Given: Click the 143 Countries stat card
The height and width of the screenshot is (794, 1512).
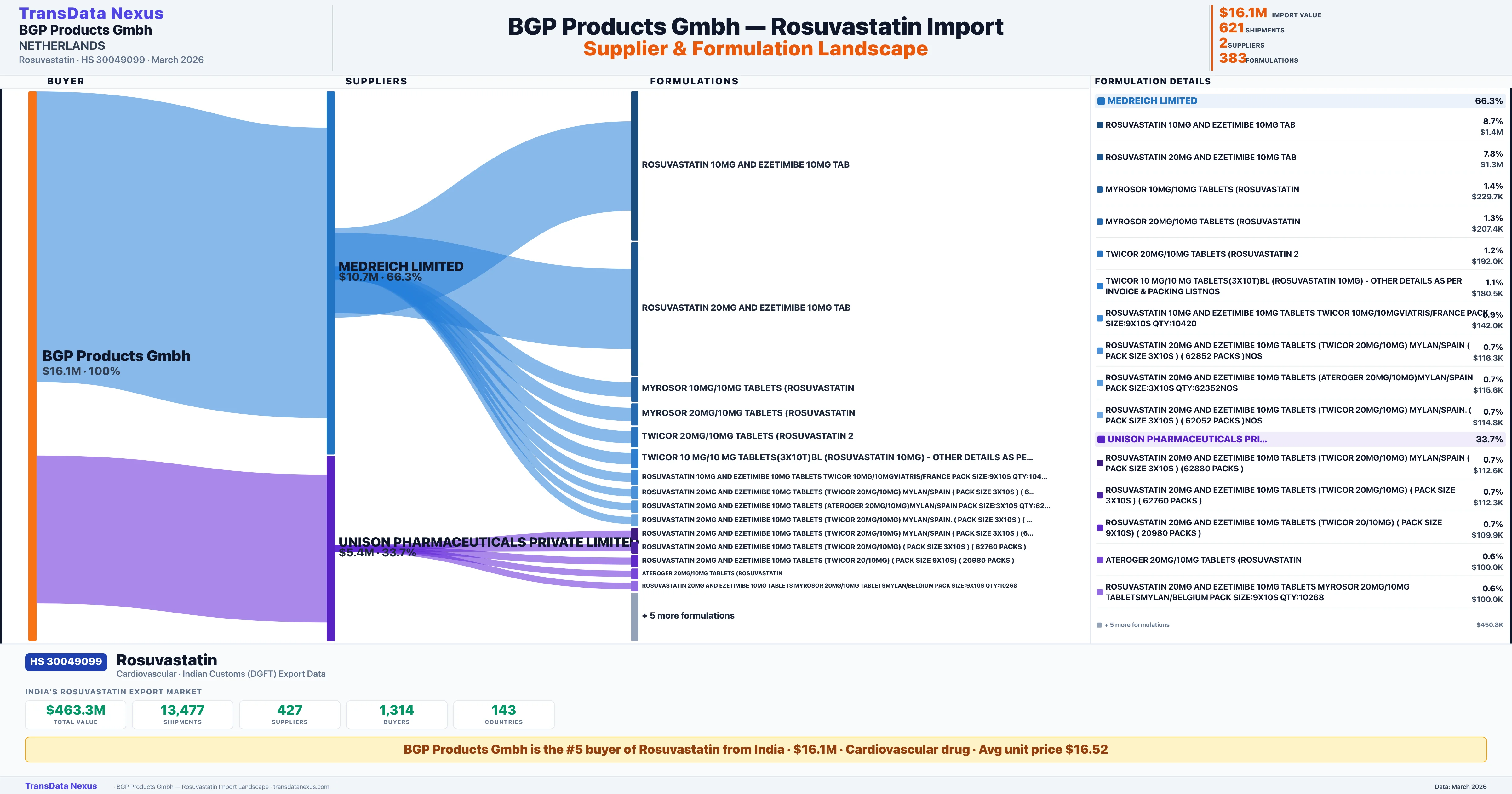Looking at the screenshot, I should [x=504, y=714].
